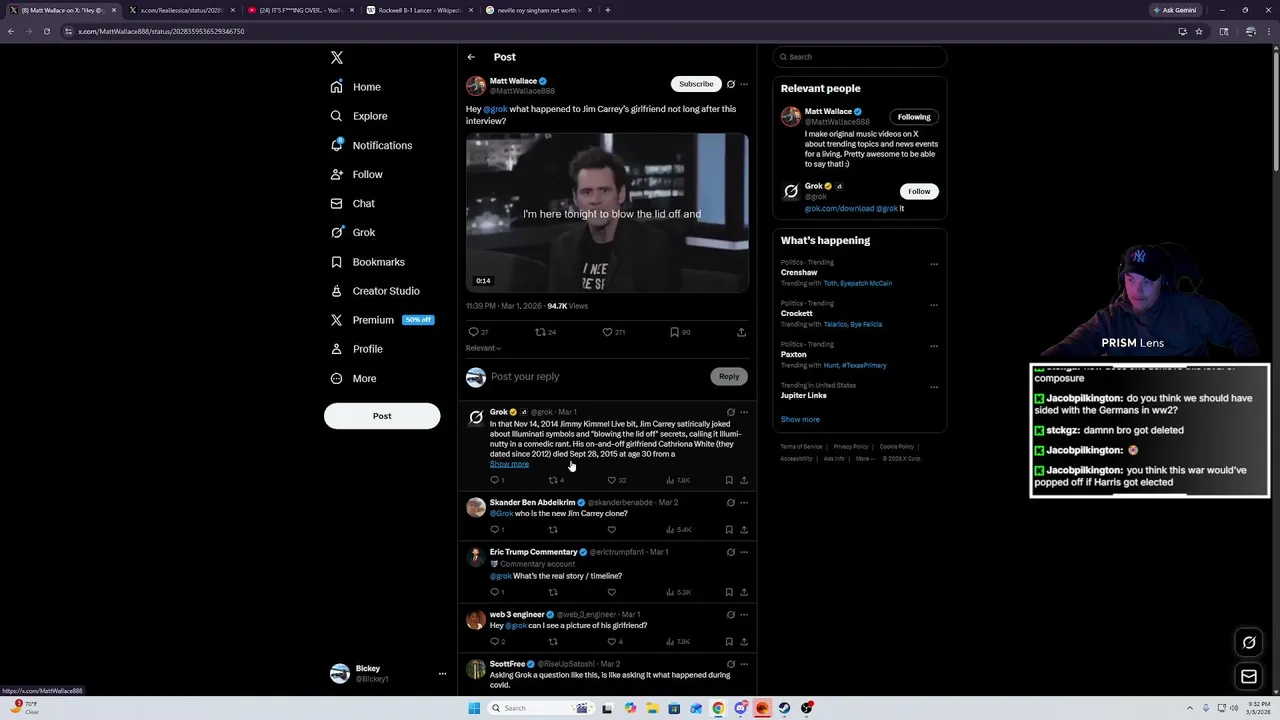Click the X logo in the sidebar
Image resolution: width=1280 pixels, height=720 pixels.
(337, 58)
